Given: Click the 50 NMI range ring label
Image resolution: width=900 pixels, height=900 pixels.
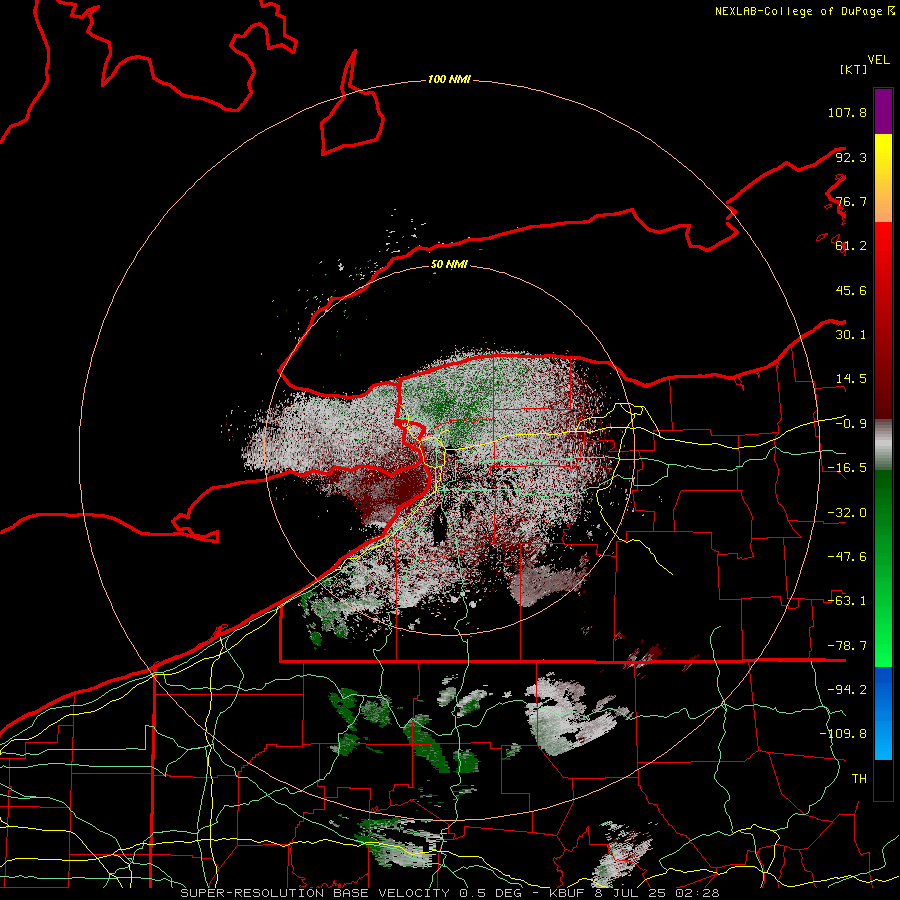Looking at the screenshot, I should tap(449, 265).
